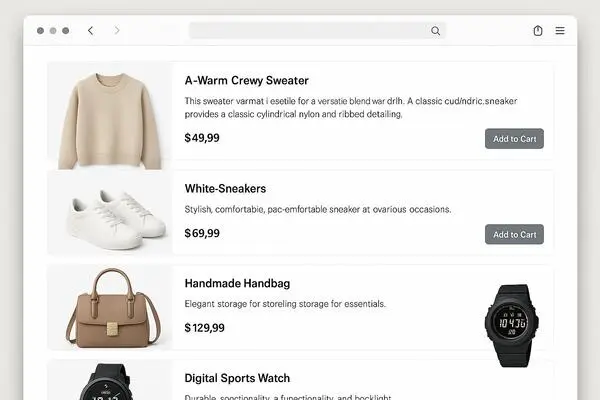Click the middle window dot
Viewport: 600px width, 400px height.
point(53,31)
